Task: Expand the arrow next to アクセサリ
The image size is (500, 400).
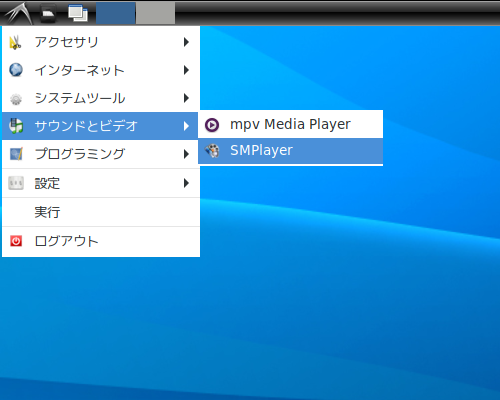Action: click(x=186, y=42)
